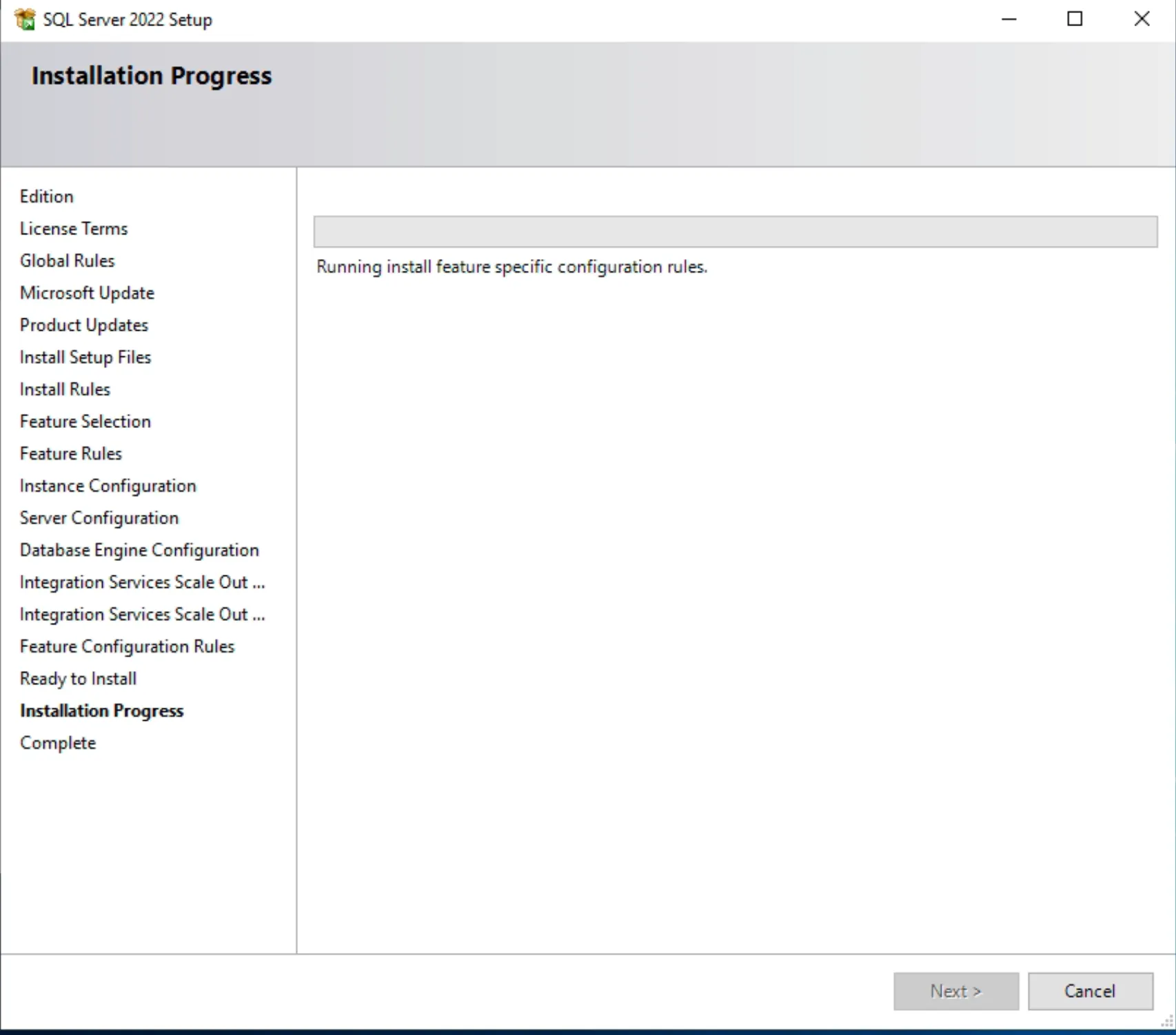The width and height of the screenshot is (1176, 1035).
Task: Select the Complete step in the sidebar
Action: [x=58, y=743]
